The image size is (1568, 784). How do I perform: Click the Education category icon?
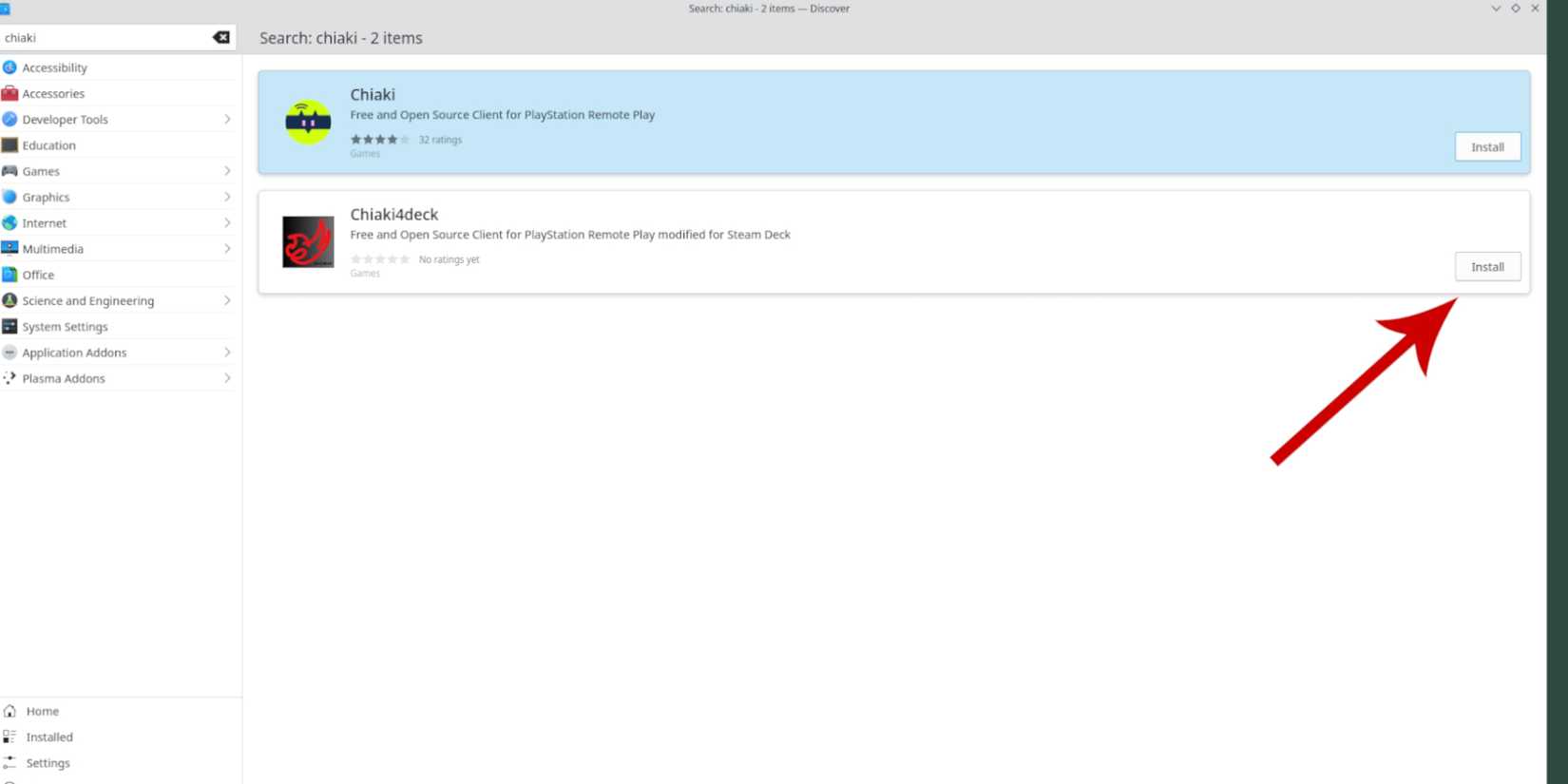point(10,145)
